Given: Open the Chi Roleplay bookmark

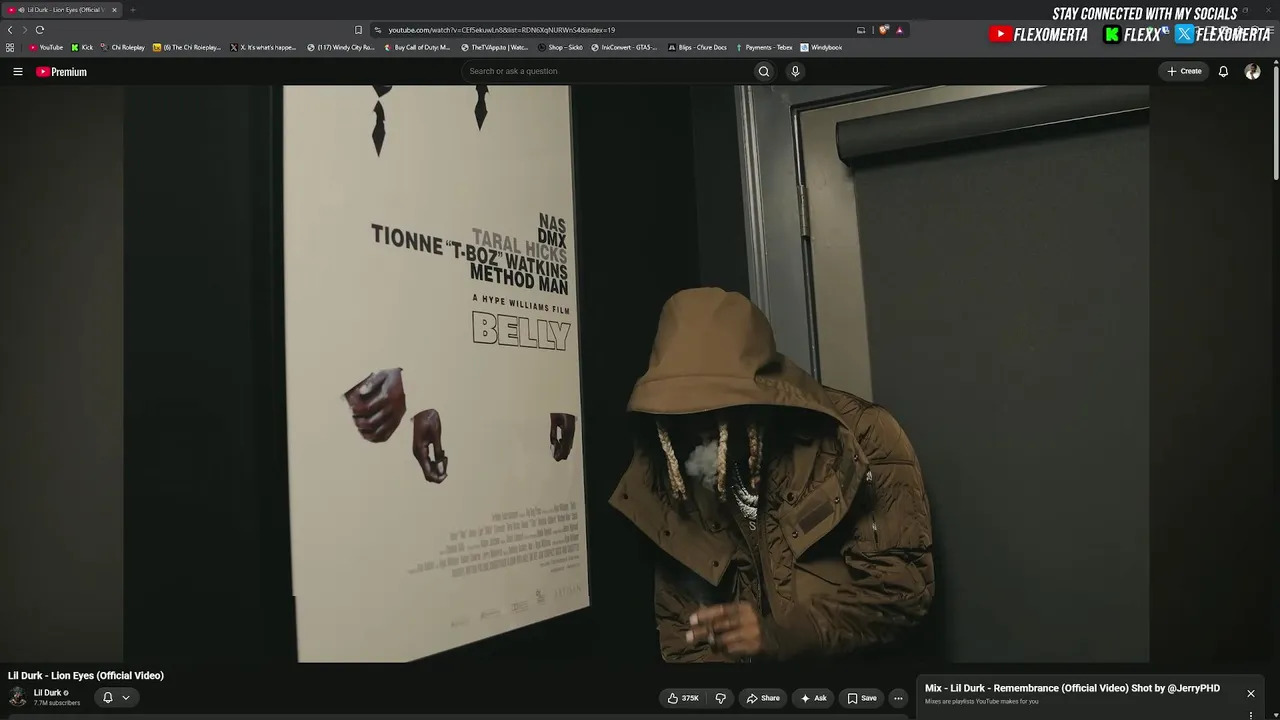Looking at the screenshot, I should click(x=123, y=47).
